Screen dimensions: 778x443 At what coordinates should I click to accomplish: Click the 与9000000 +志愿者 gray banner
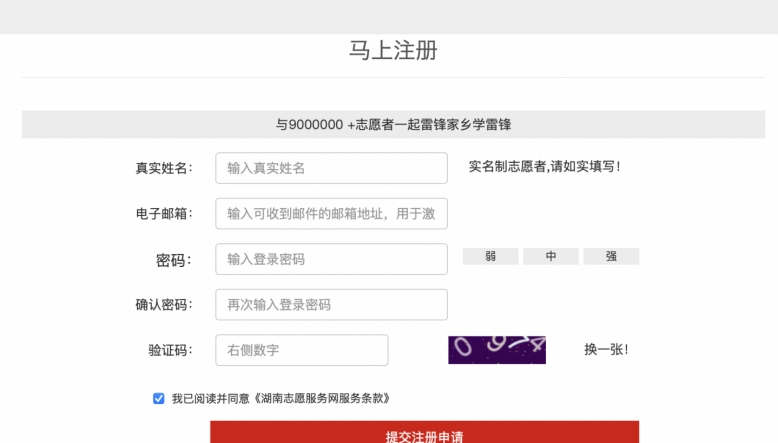tap(393, 125)
